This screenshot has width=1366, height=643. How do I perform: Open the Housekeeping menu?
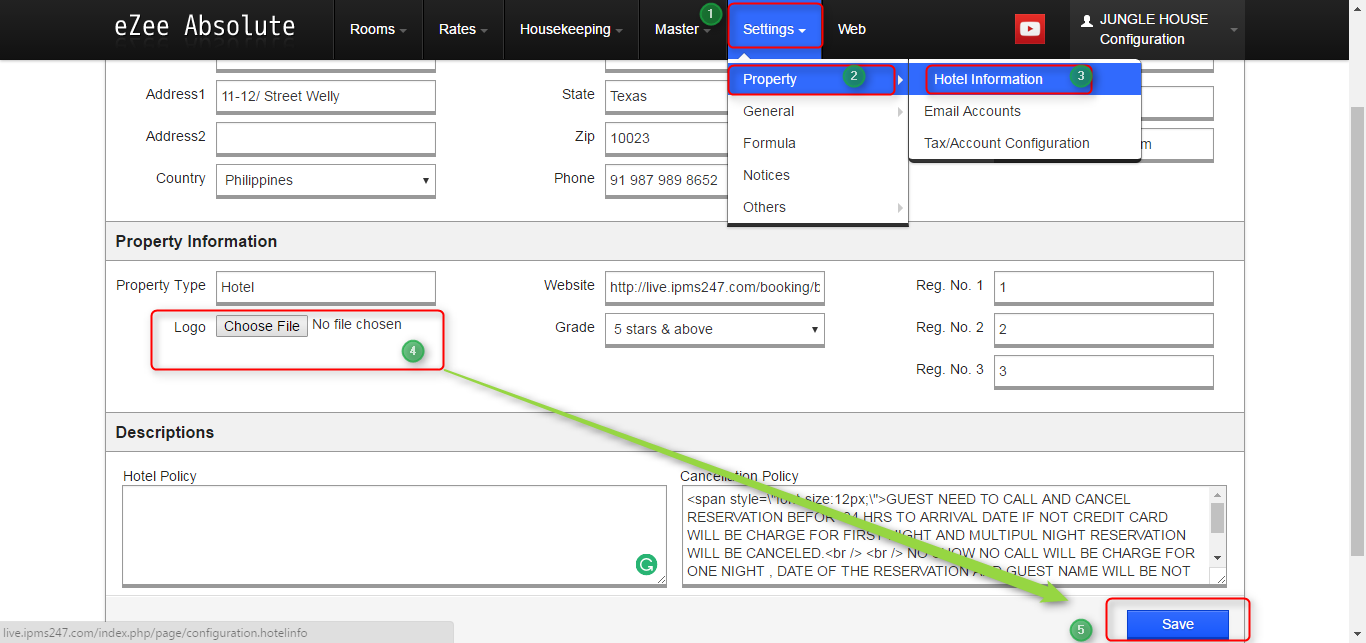tap(571, 29)
